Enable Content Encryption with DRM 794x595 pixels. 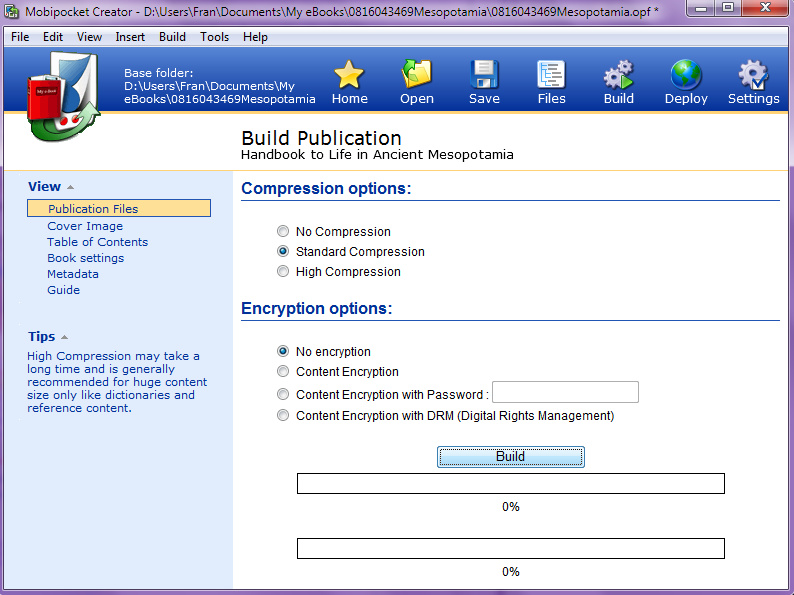tap(283, 415)
